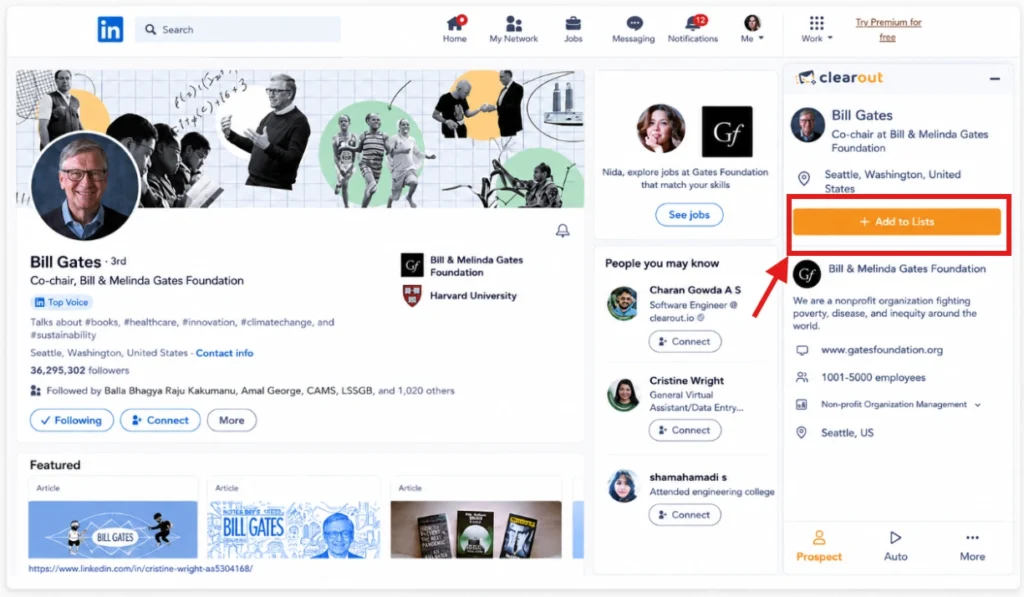Open the Me profile dropdown

[x=752, y=29]
